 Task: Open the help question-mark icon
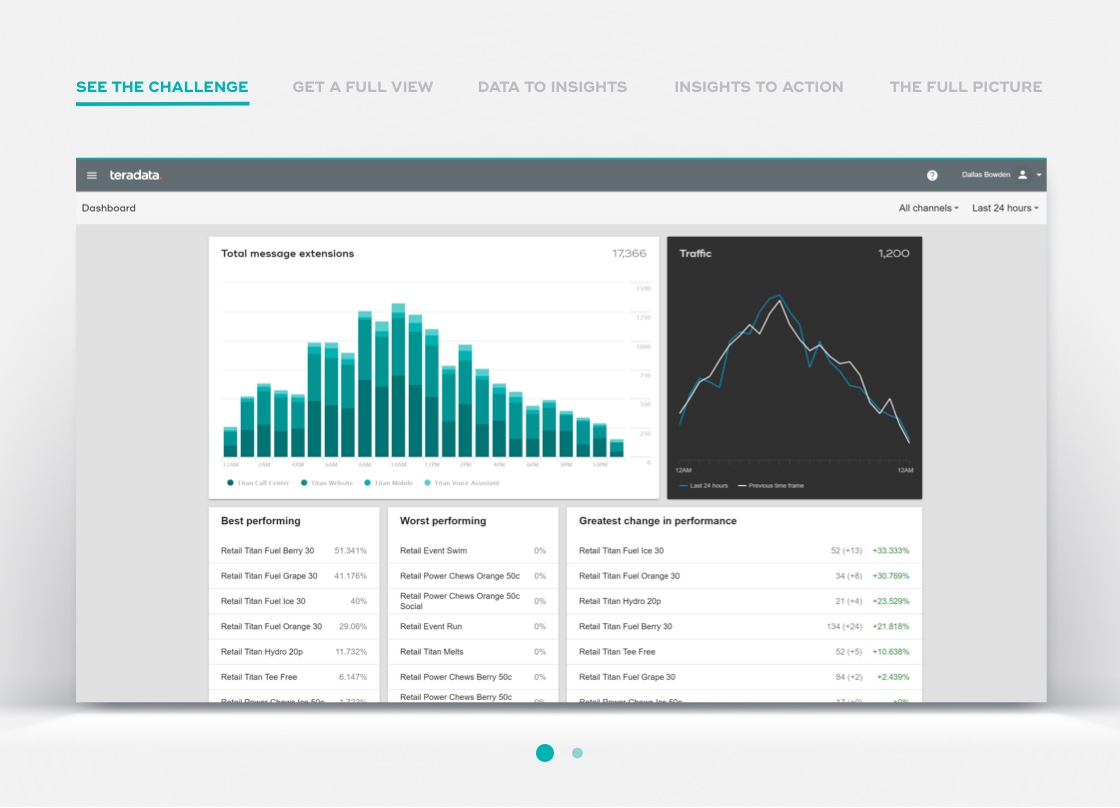(x=932, y=174)
